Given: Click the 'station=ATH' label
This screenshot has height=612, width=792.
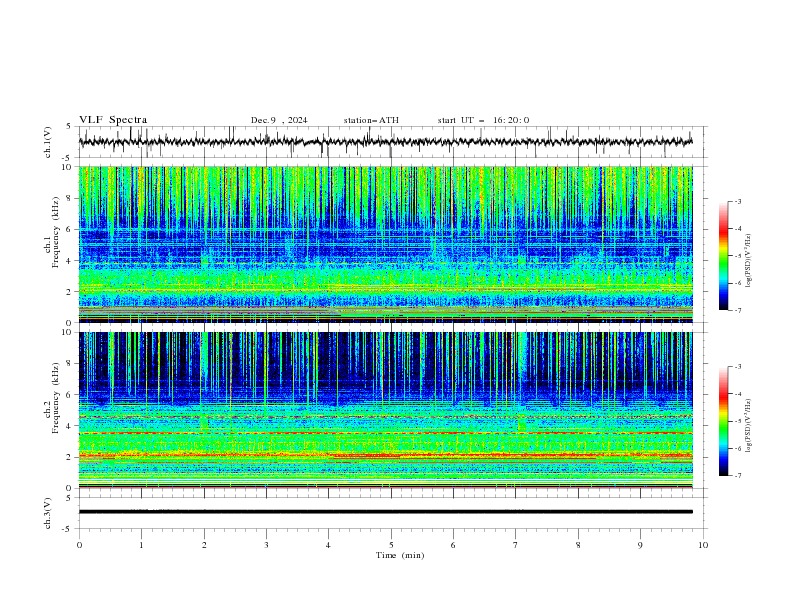Looking at the screenshot, I should [x=371, y=120].
